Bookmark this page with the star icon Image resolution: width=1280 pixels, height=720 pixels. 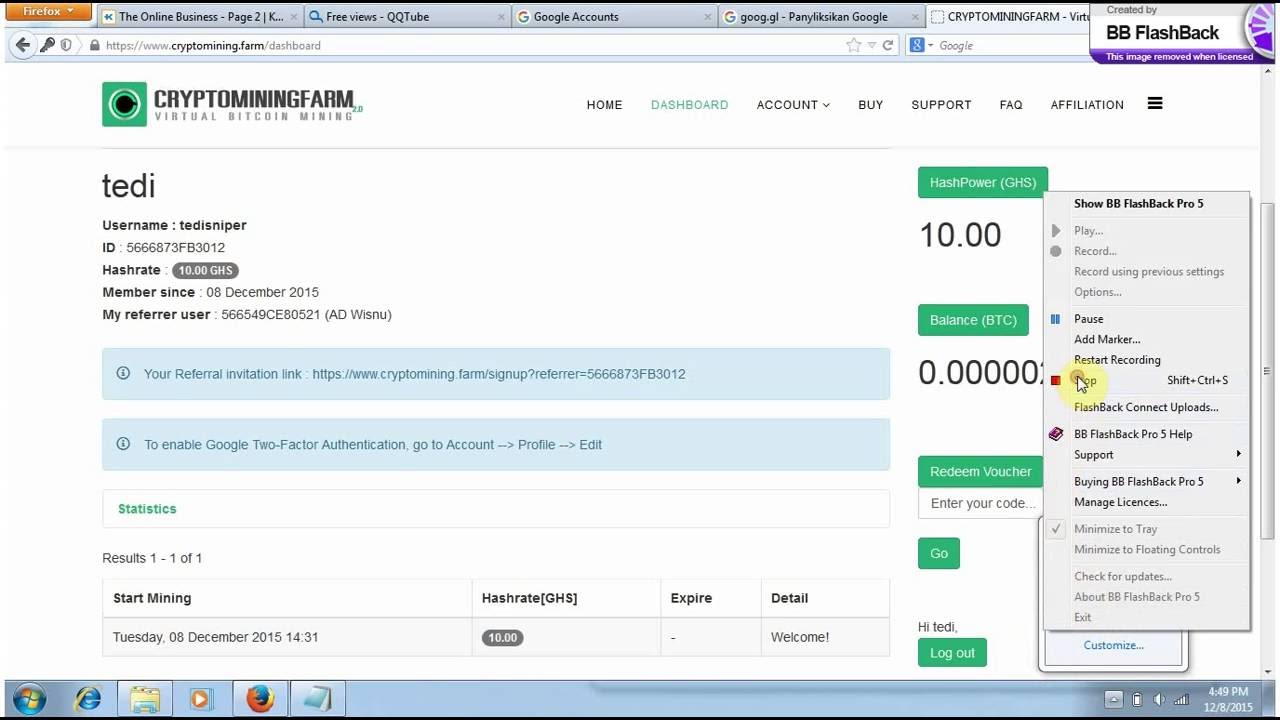[853, 45]
